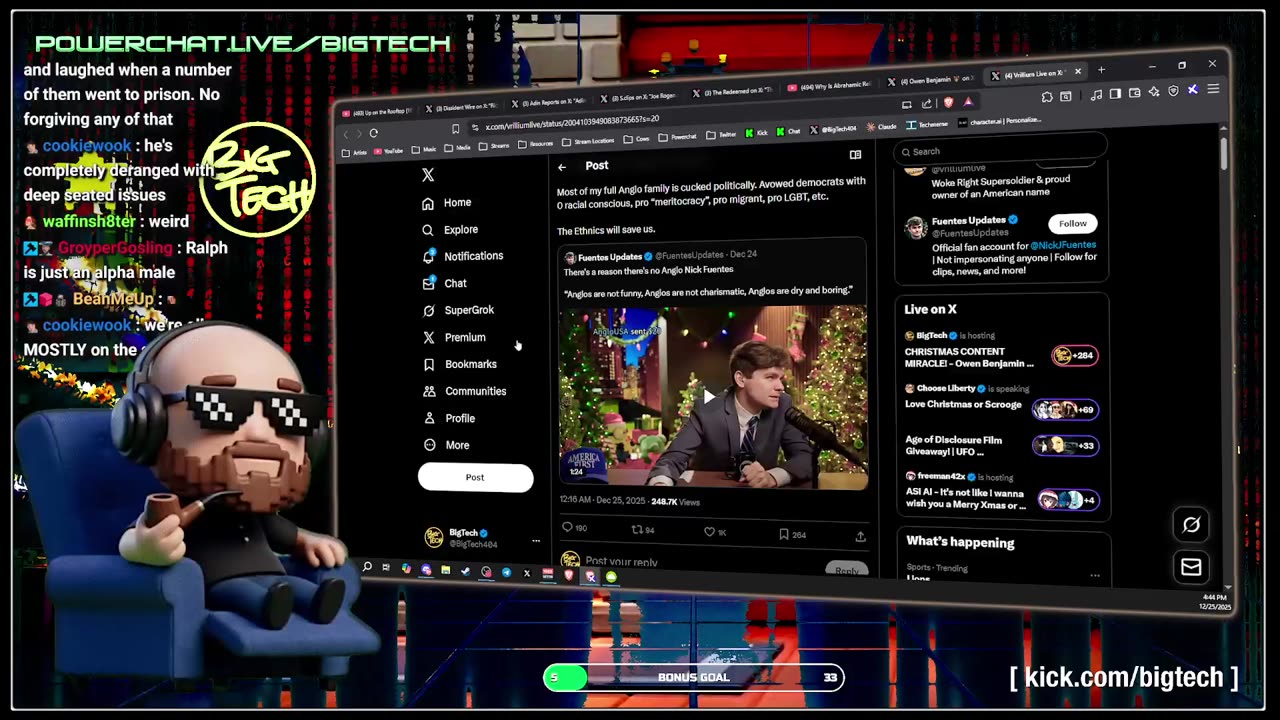Open the Explore page

point(450,229)
